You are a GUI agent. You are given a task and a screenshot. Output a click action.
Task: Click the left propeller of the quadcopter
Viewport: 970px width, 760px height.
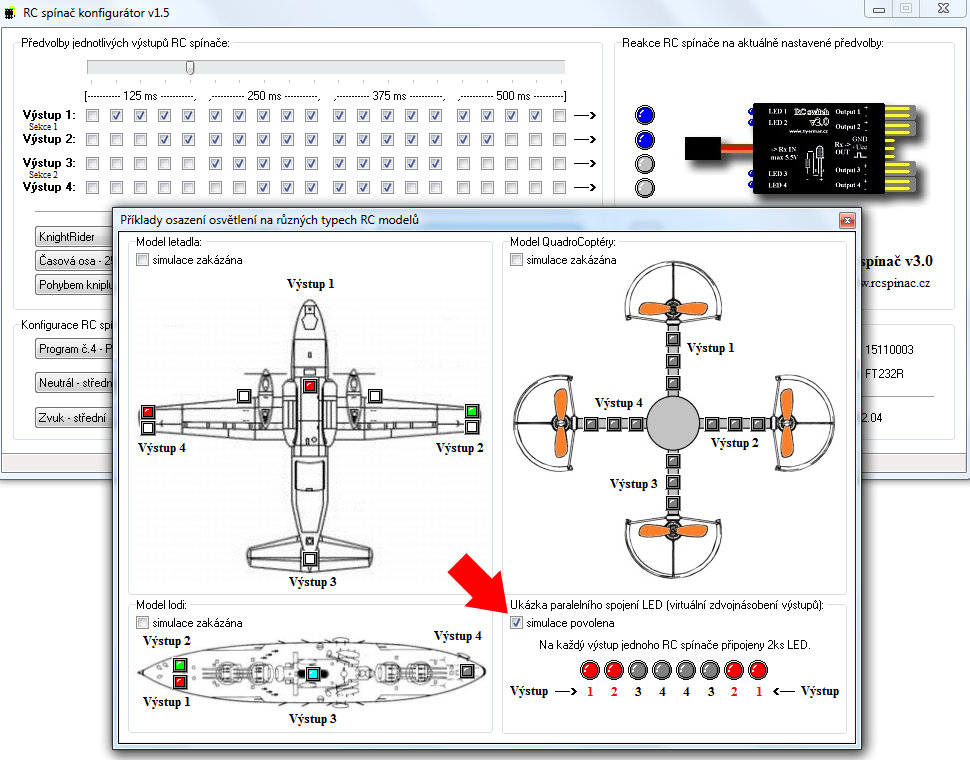(560, 423)
